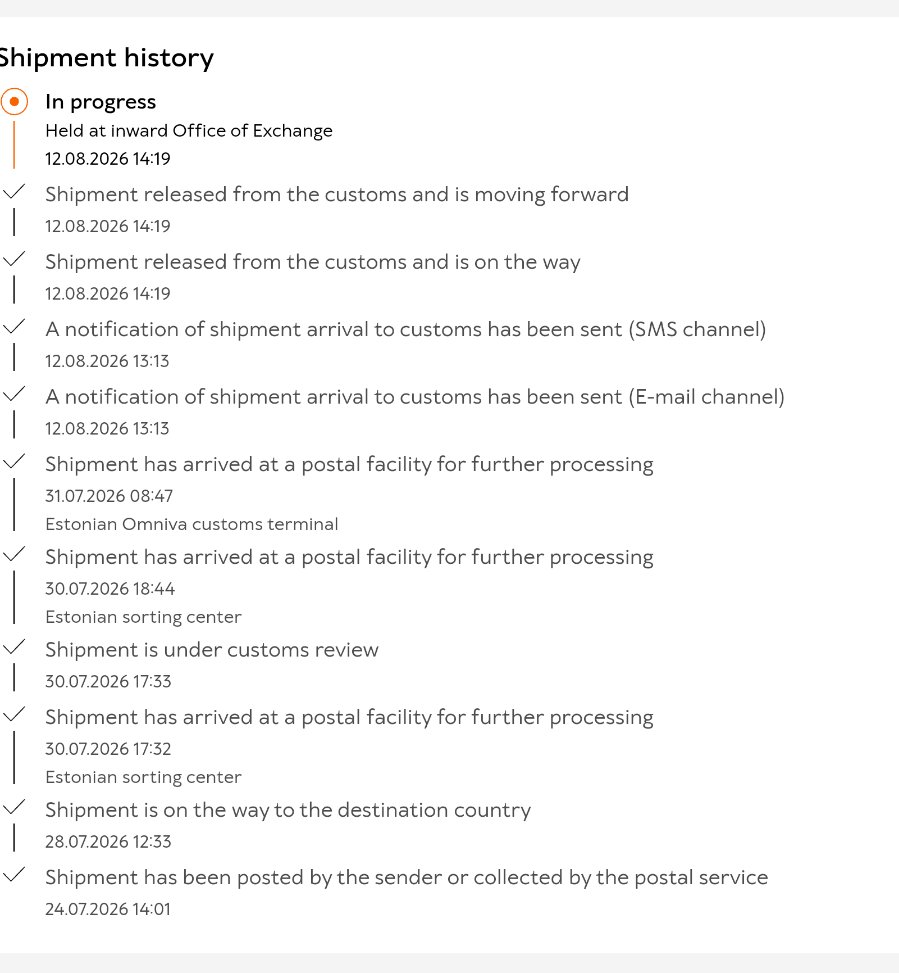This screenshot has height=973, width=899.
Task: Click checkmark for 30.07.2026 17:32 sorting center arrival
Action: tap(14, 715)
